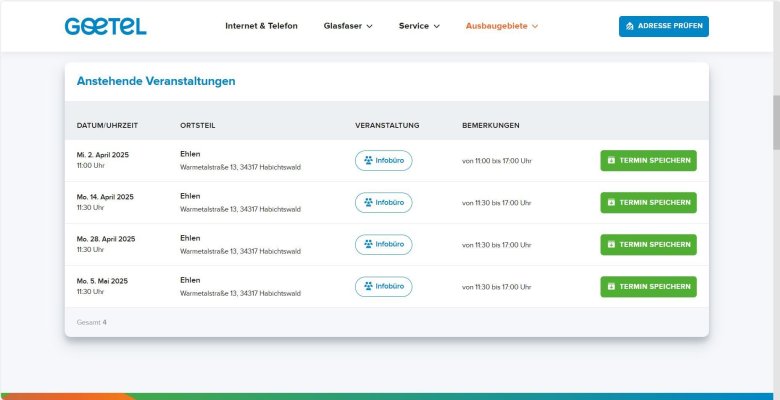Viewport: 780px width, 400px height.
Task: Click remark von 11:00 bis 17:00 Uhr
Action: pyautogui.click(x=496, y=161)
